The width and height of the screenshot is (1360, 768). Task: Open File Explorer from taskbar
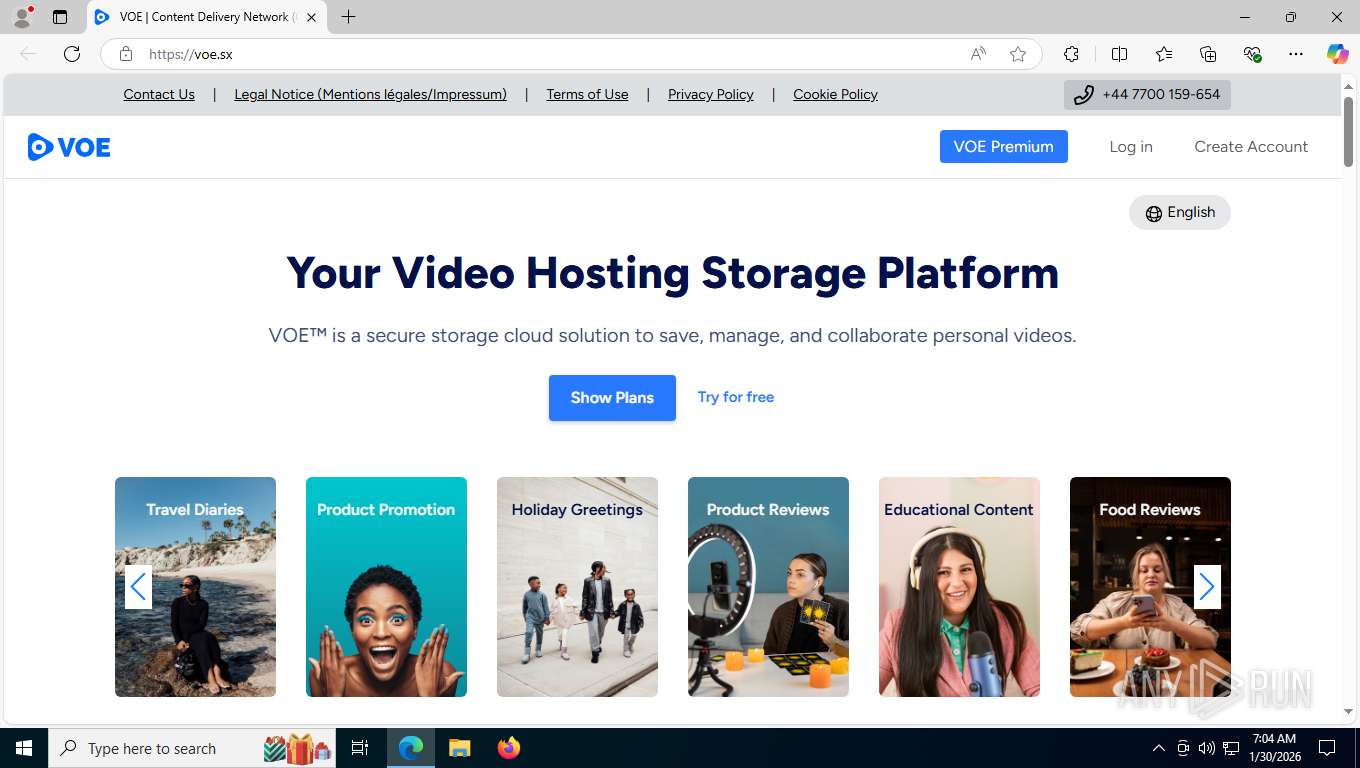pos(459,748)
